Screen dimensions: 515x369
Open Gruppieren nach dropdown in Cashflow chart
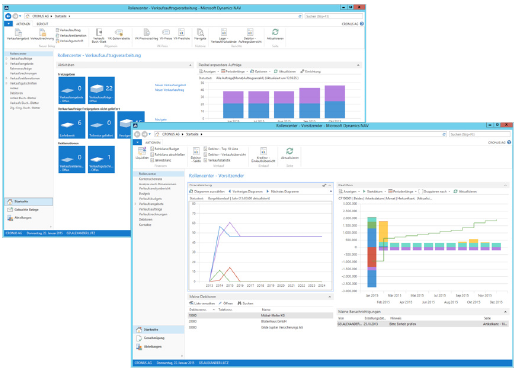(x=434, y=191)
